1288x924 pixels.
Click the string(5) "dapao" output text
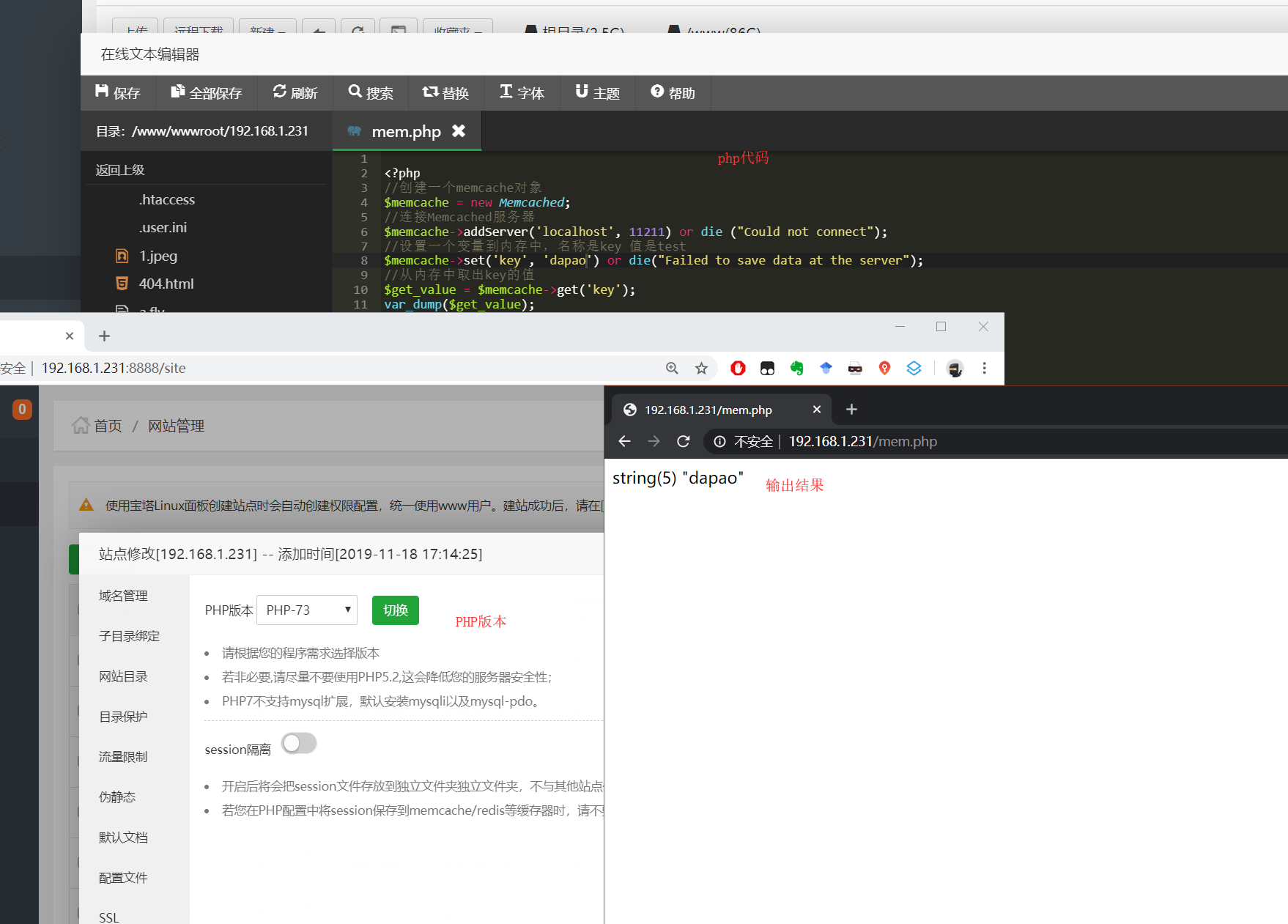tap(678, 478)
